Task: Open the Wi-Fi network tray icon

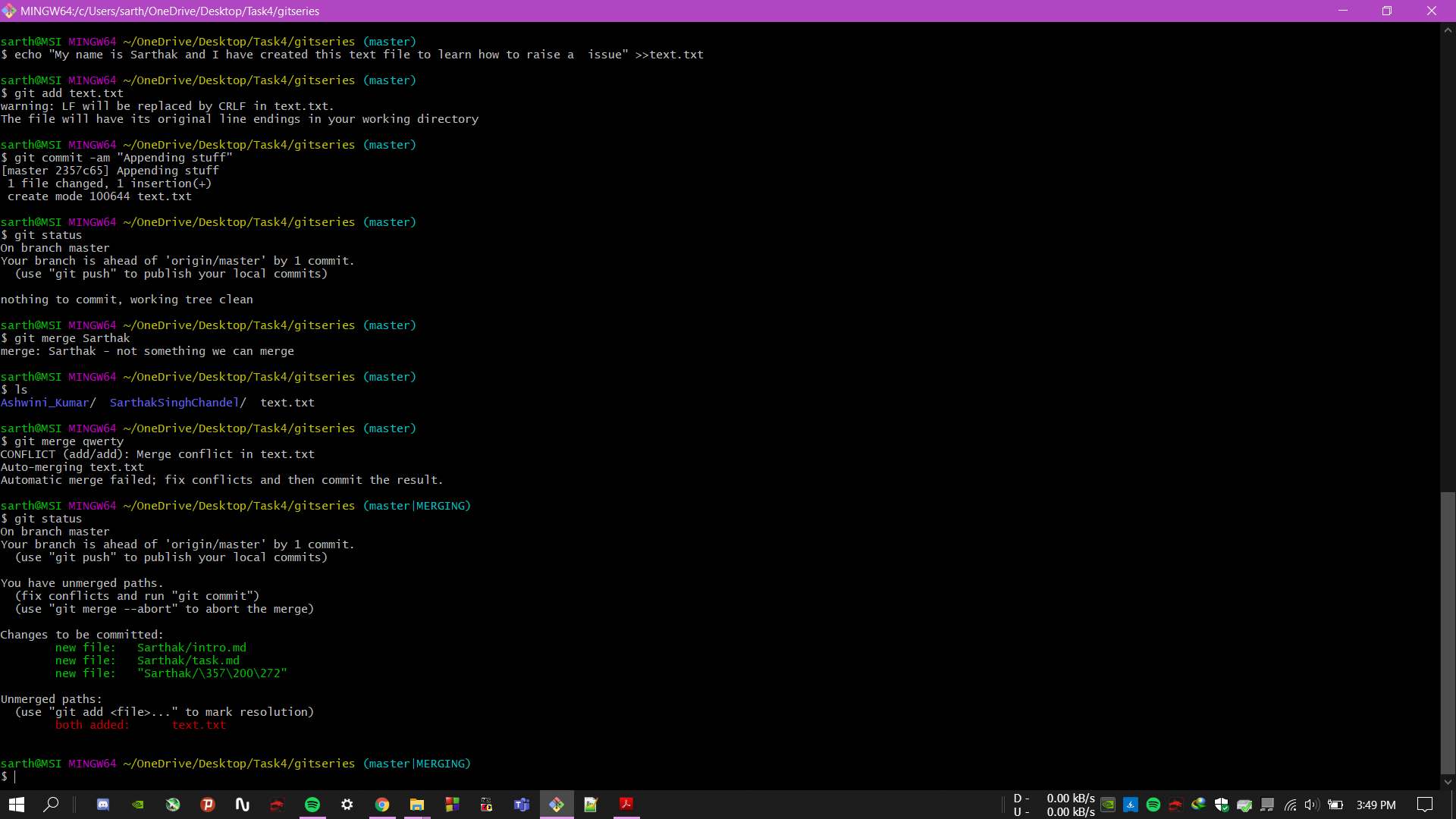Action: click(1290, 805)
